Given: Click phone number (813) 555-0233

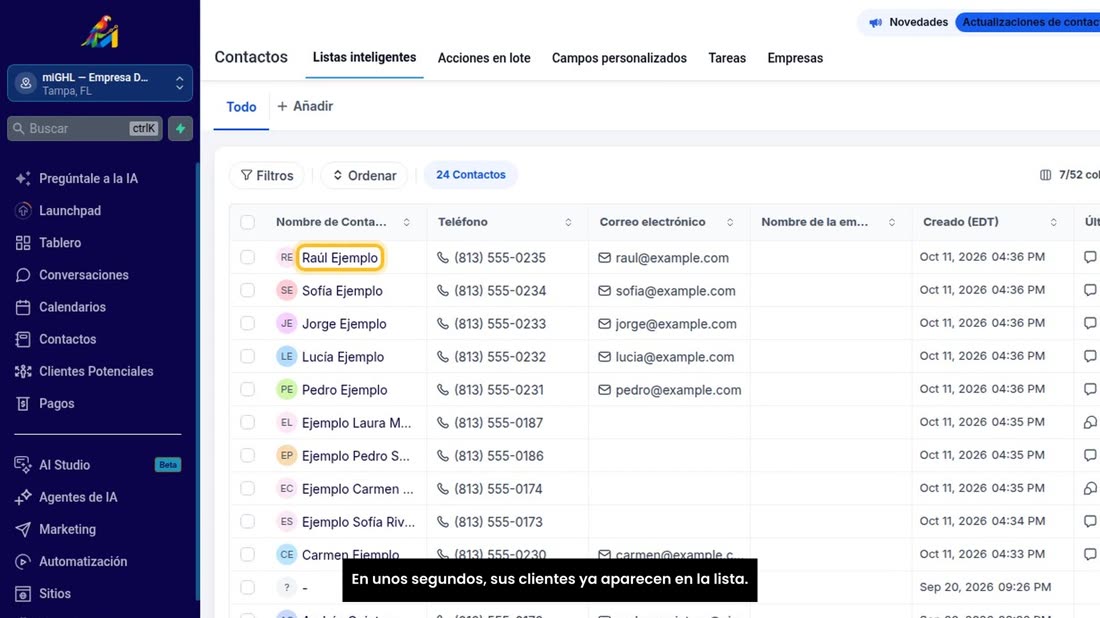Looking at the screenshot, I should click(499, 323).
